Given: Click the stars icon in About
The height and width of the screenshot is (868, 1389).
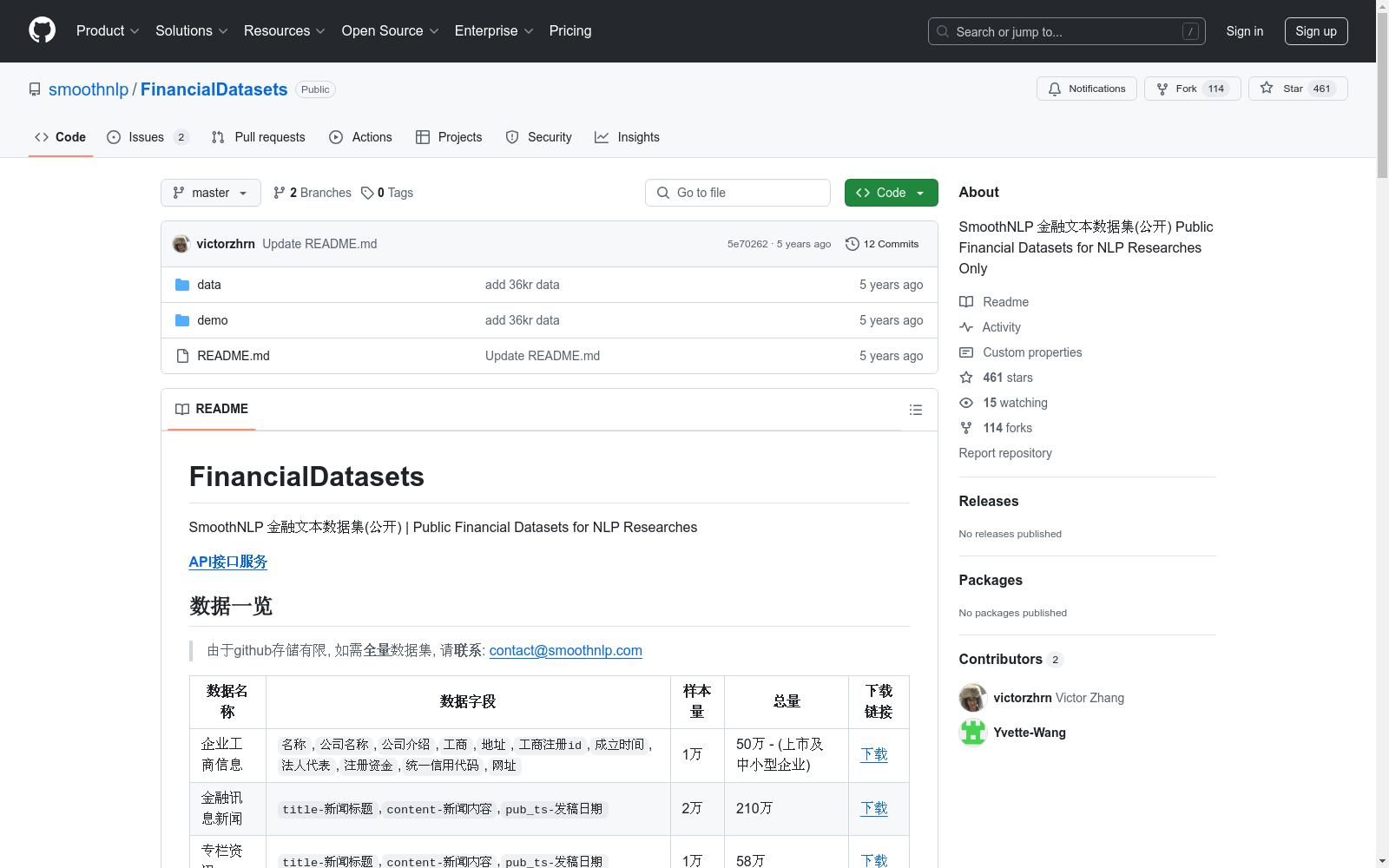Looking at the screenshot, I should (x=966, y=378).
